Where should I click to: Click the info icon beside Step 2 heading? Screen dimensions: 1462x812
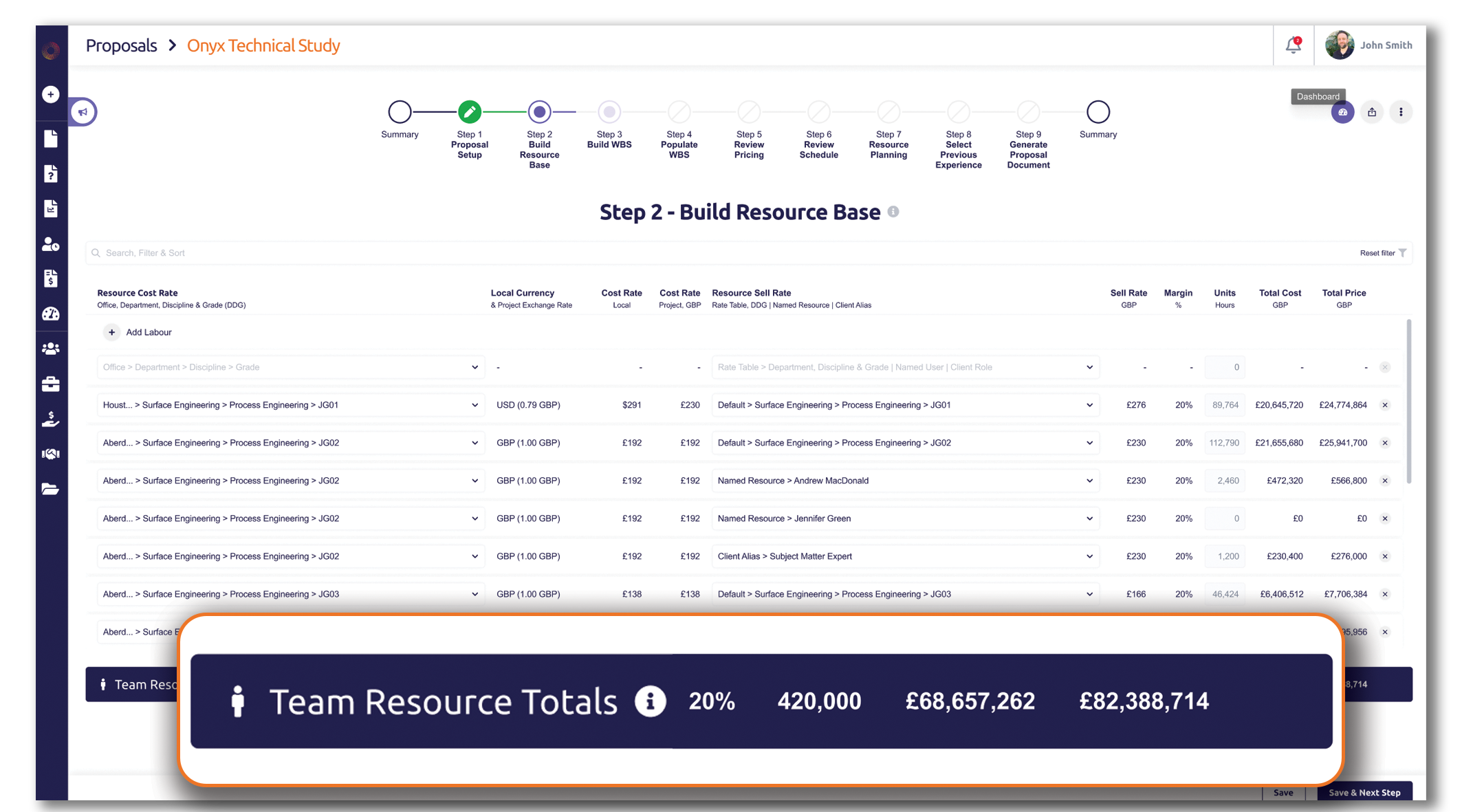point(893,212)
